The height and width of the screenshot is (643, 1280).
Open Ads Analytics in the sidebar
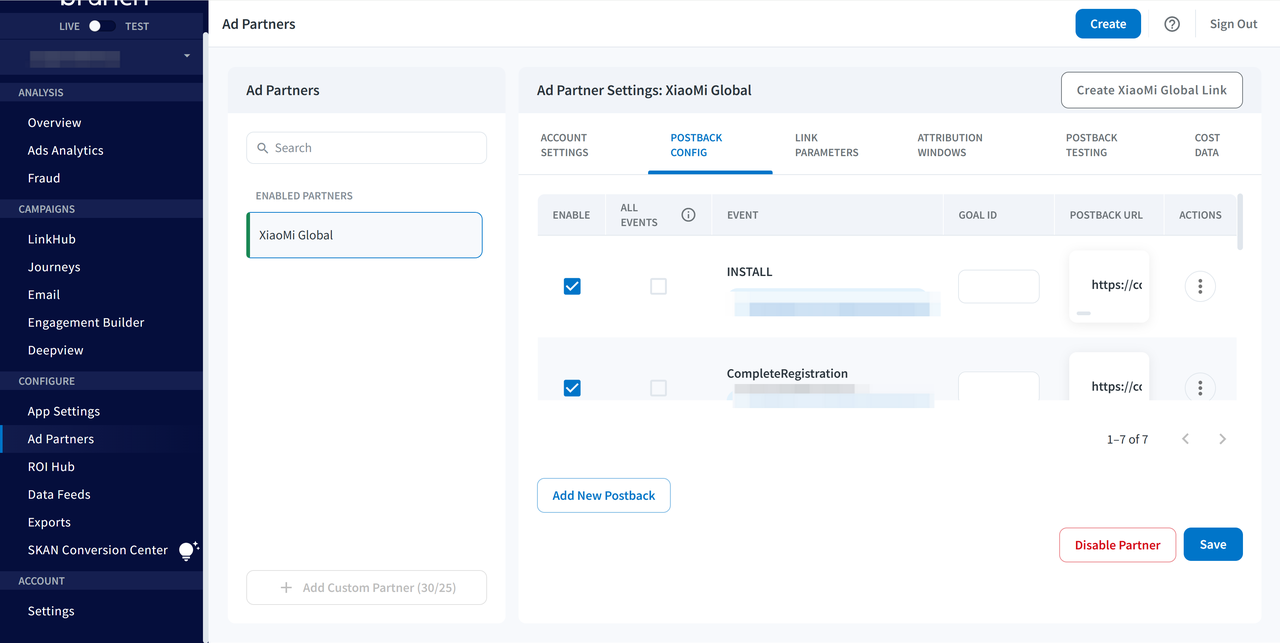(x=66, y=150)
